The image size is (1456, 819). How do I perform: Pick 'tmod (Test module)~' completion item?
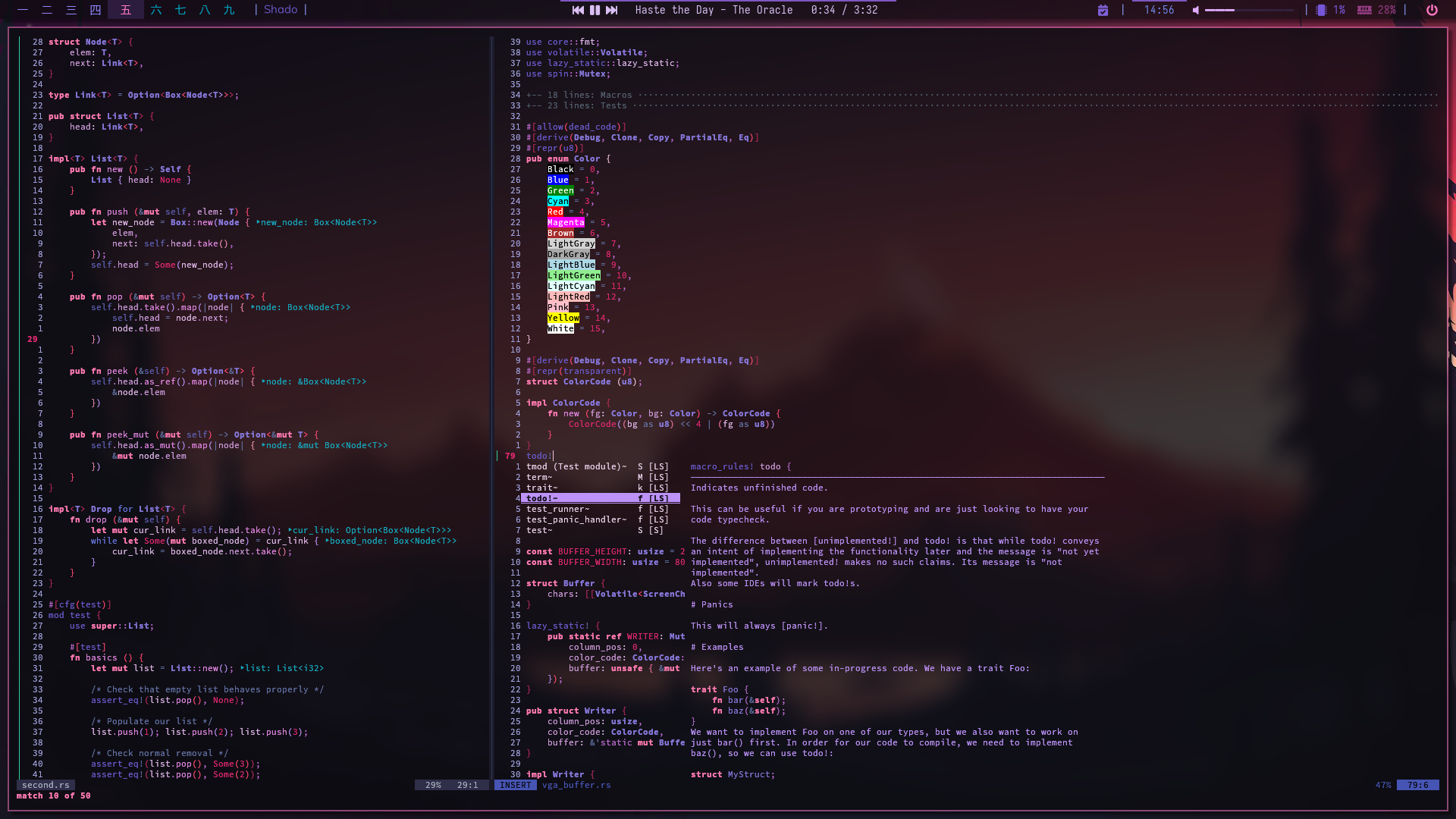576,466
